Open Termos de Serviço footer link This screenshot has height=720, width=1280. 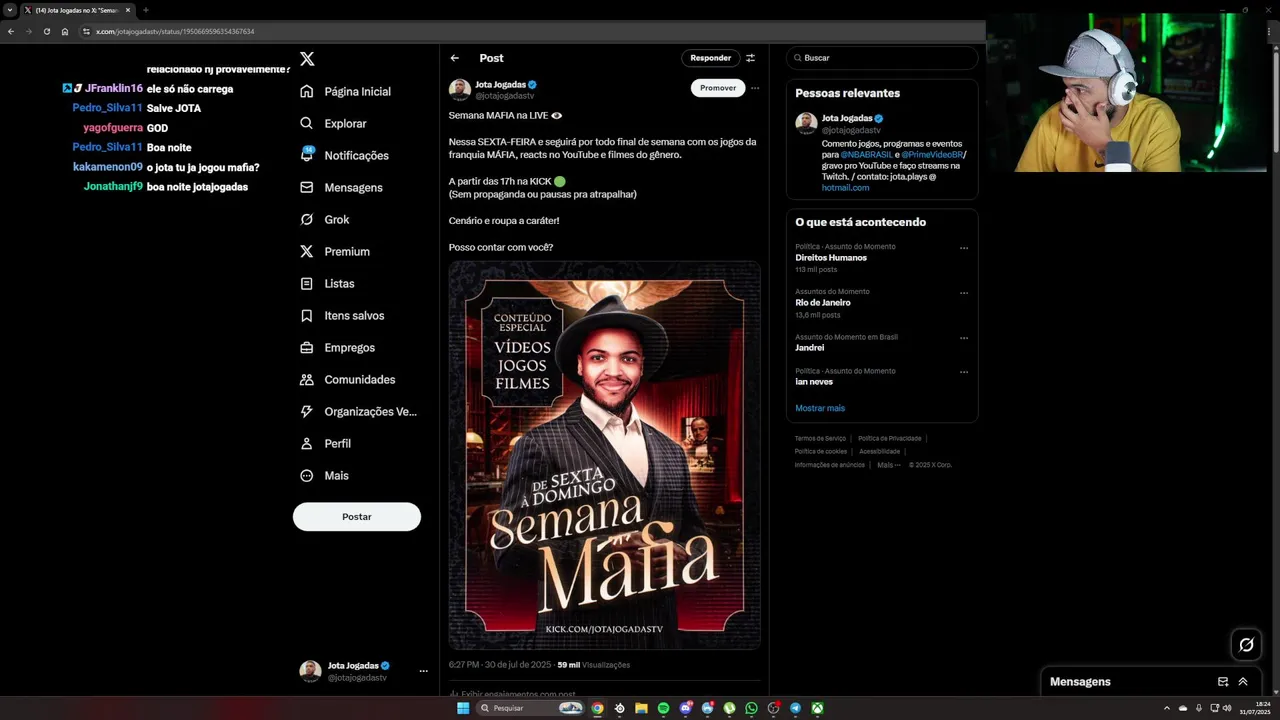tap(820, 438)
